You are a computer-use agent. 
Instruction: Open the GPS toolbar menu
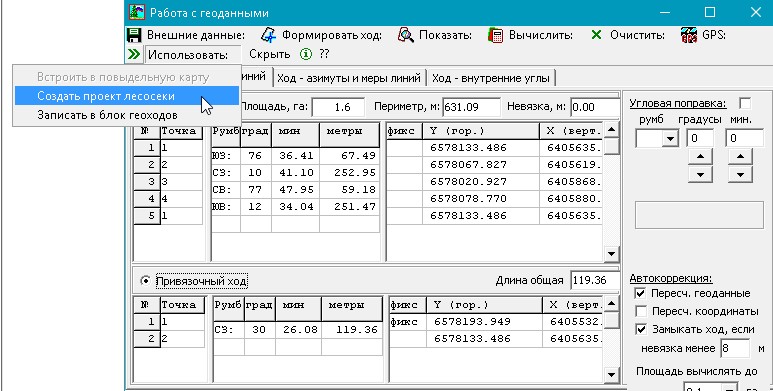tap(713, 36)
